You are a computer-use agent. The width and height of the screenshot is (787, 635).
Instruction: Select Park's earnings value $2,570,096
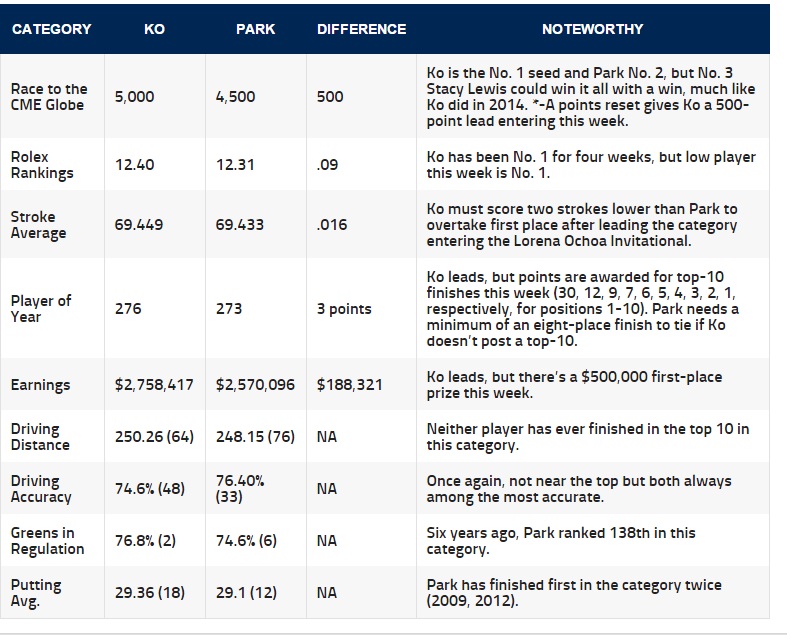click(255, 385)
